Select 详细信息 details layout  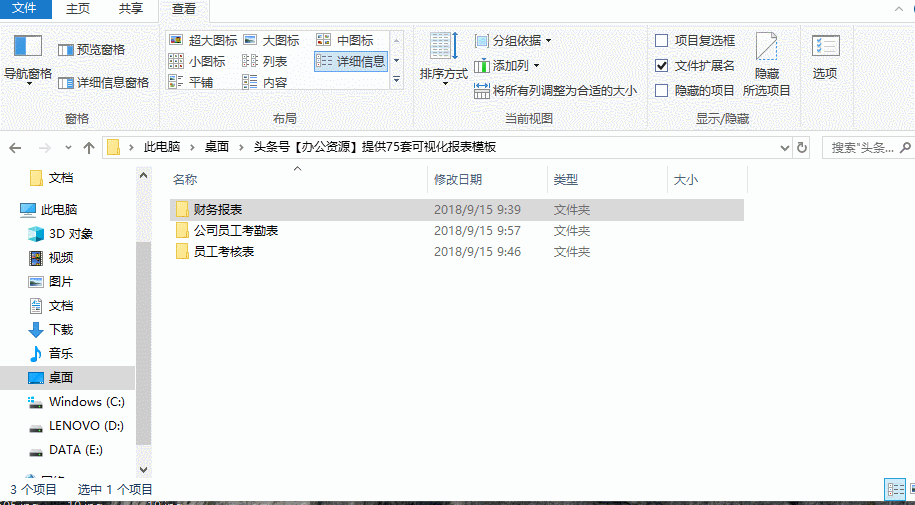351,61
